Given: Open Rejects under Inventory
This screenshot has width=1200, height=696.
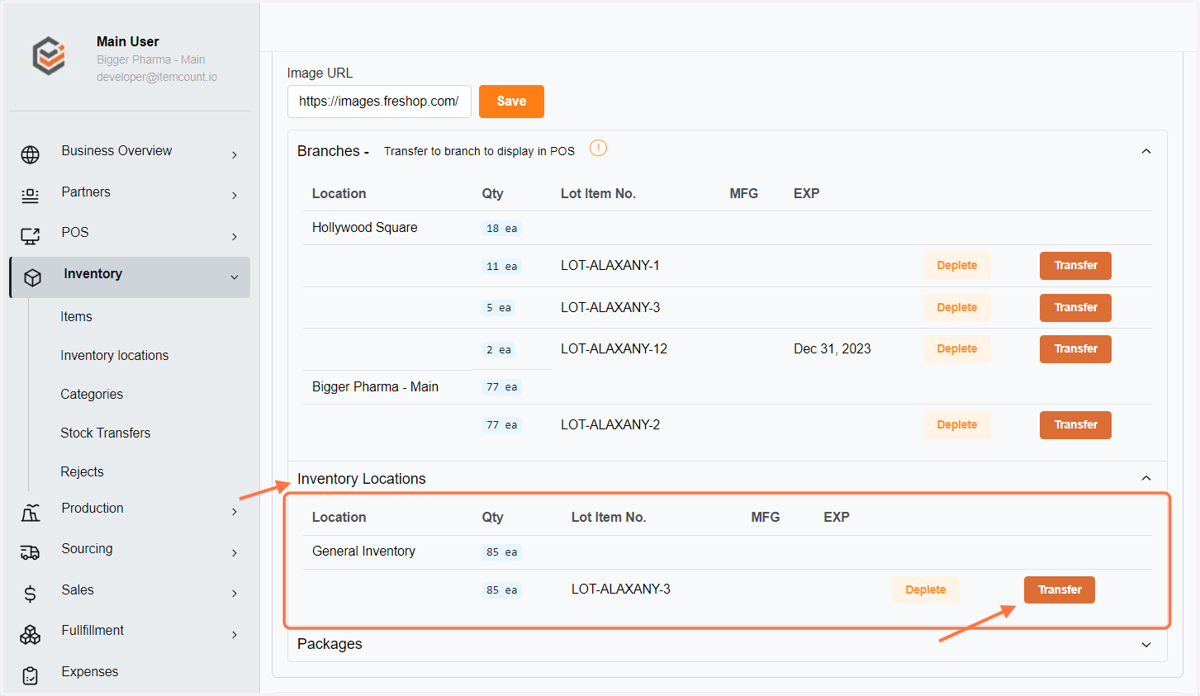Looking at the screenshot, I should (x=82, y=472).
